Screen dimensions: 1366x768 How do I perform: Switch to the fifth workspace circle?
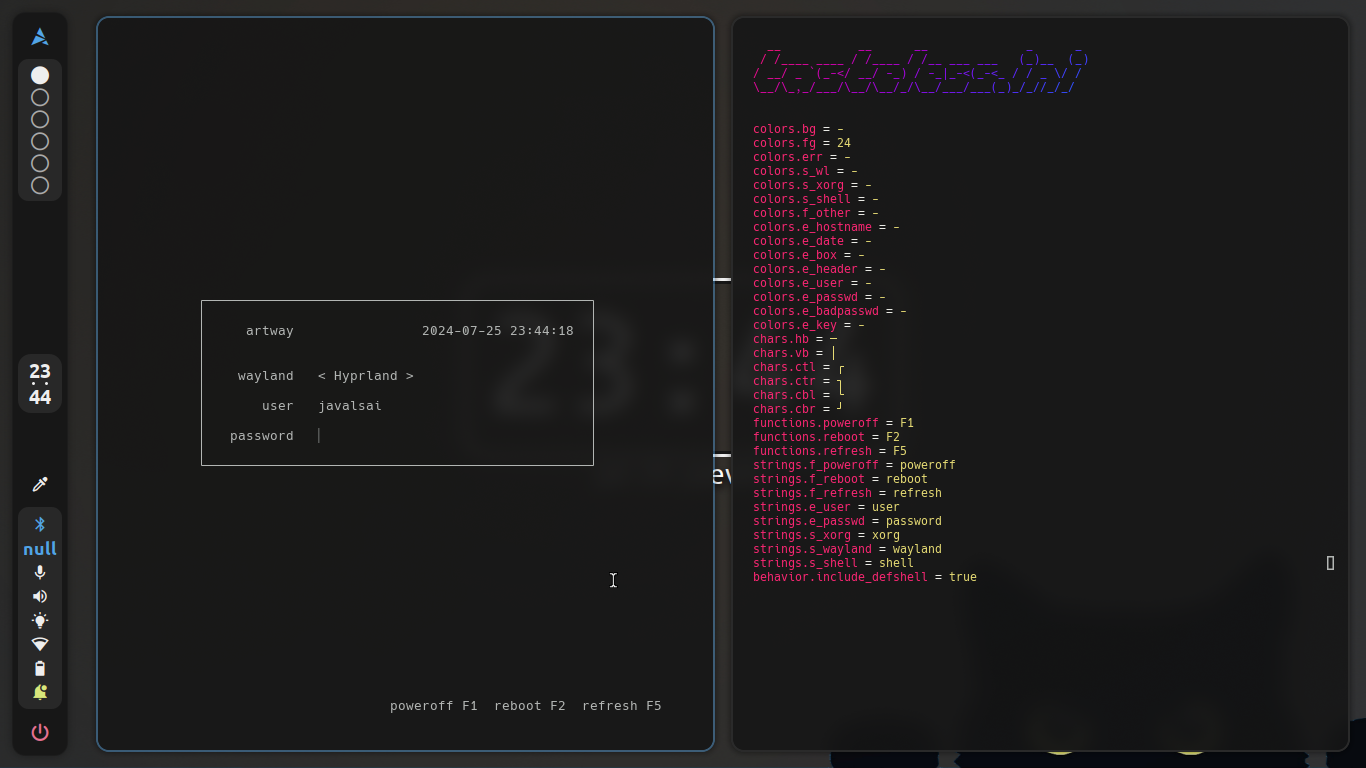pos(40,163)
